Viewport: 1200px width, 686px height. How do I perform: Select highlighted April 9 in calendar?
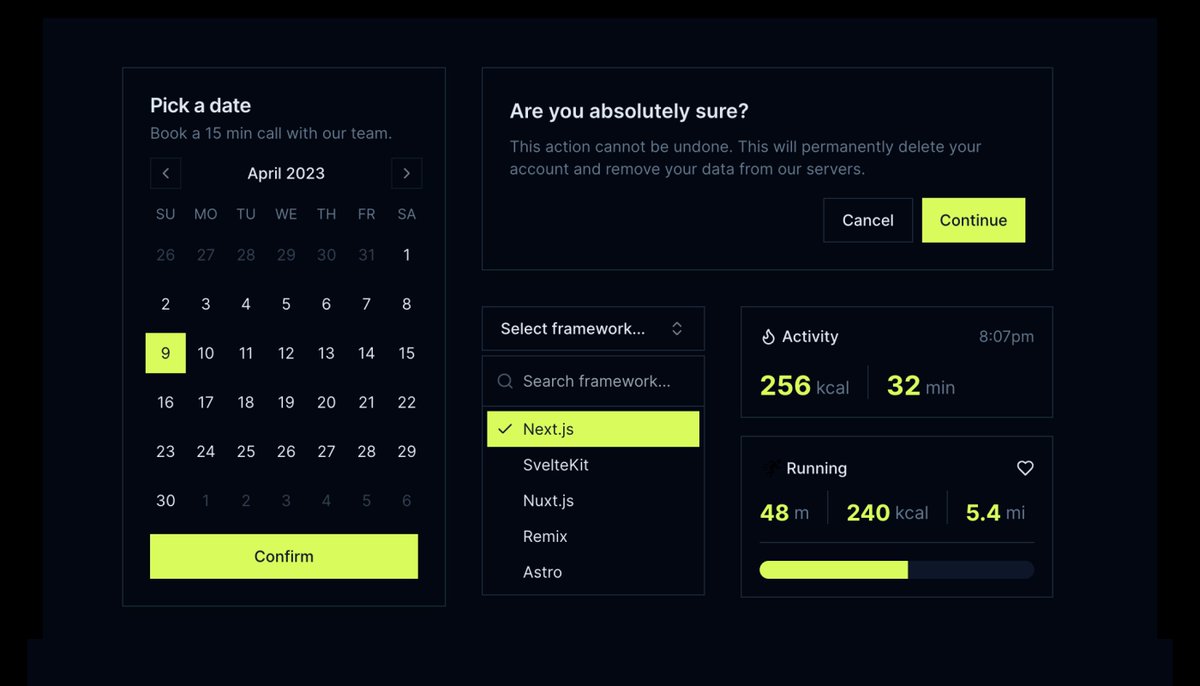(165, 353)
